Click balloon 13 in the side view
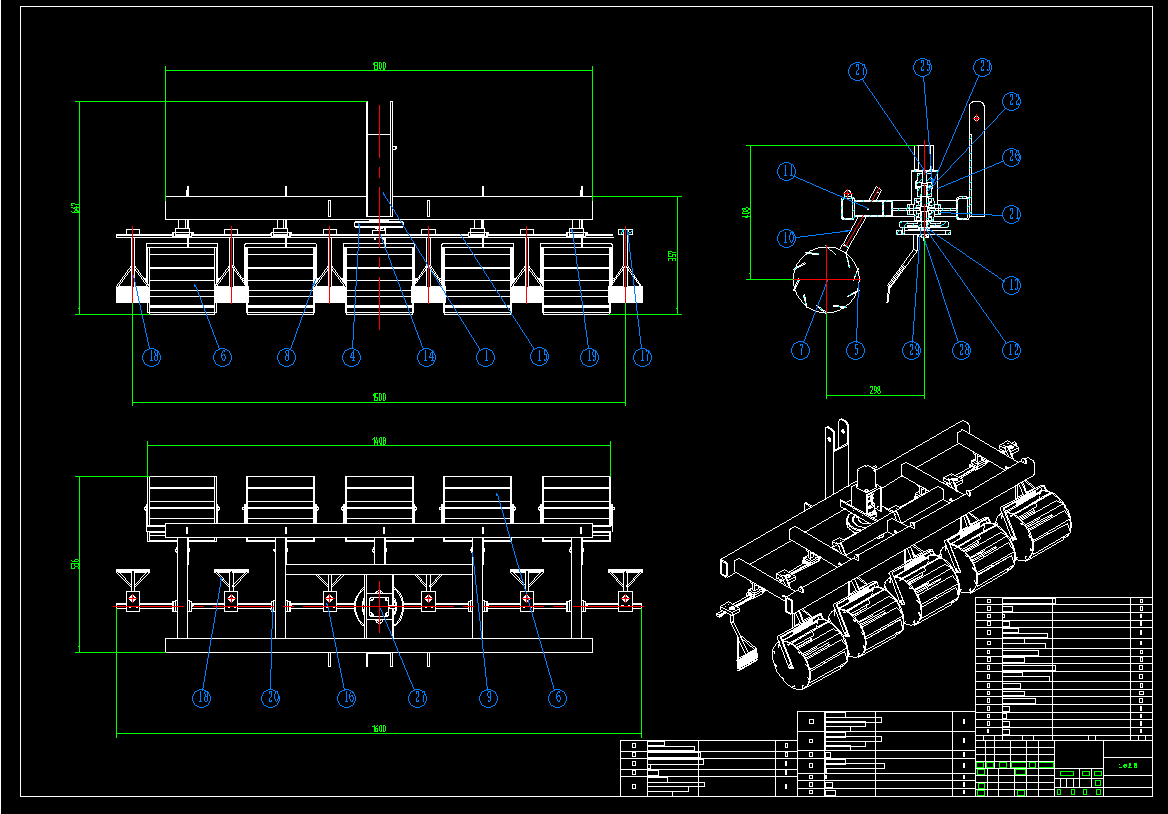The width and height of the screenshot is (1168, 814). (1012, 284)
